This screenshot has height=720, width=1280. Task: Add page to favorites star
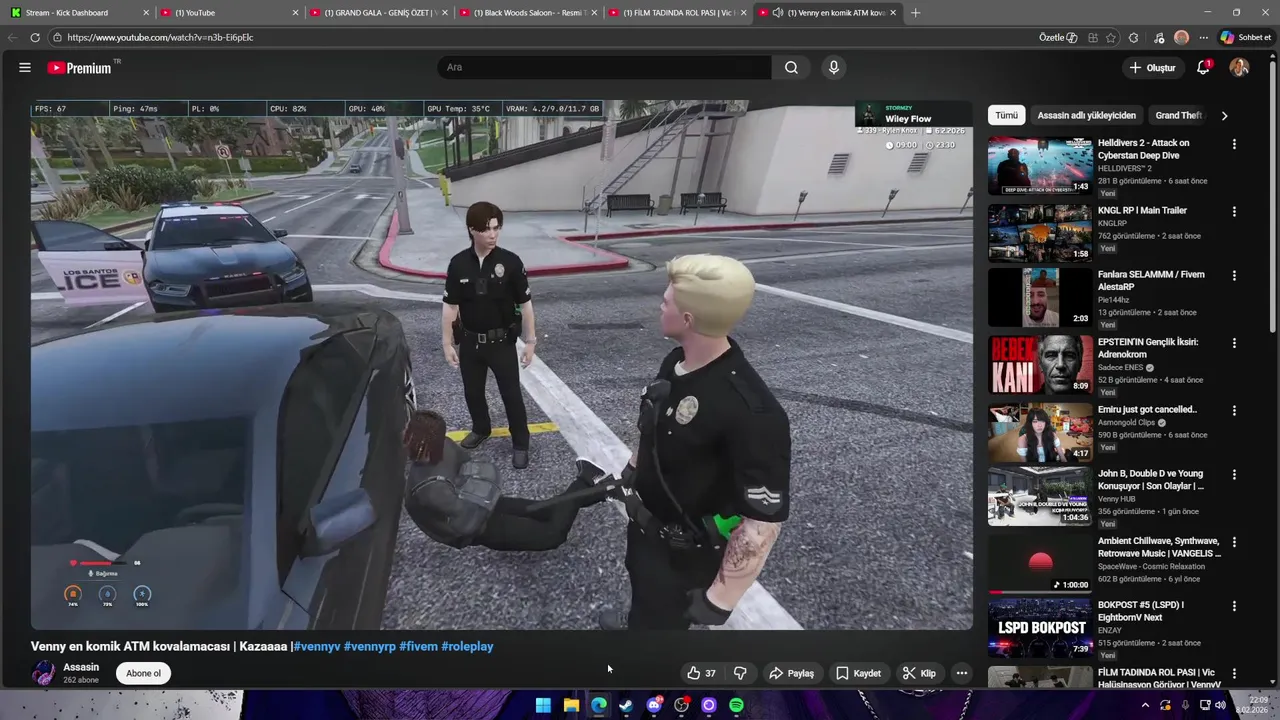(x=1112, y=37)
